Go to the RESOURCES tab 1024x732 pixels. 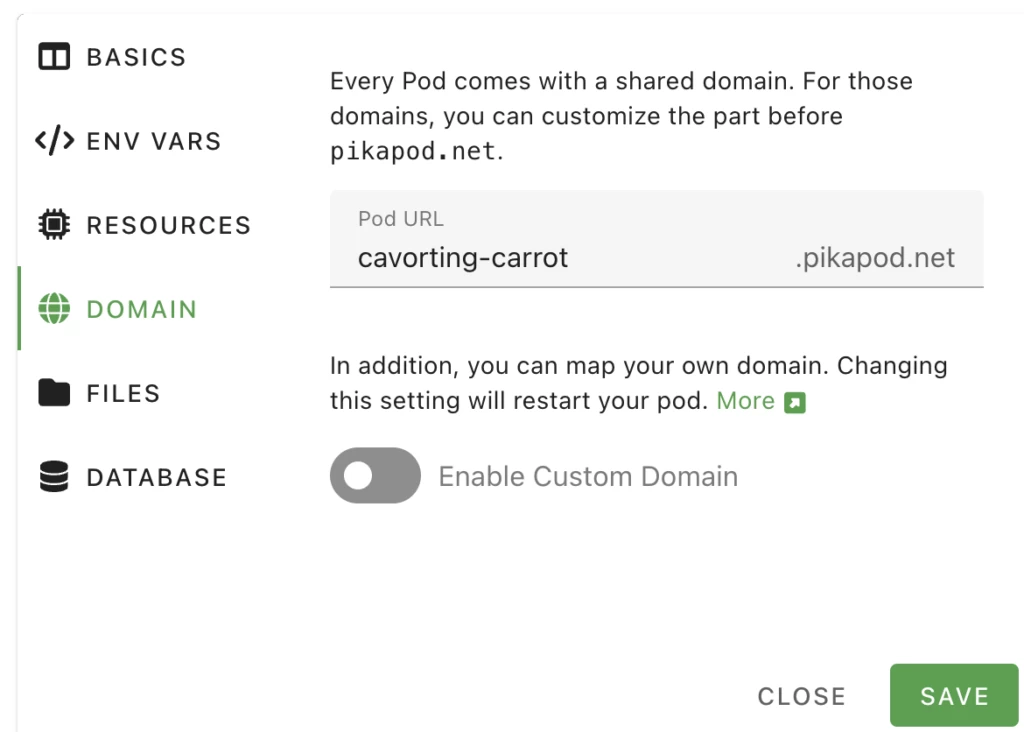tap(168, 225)
